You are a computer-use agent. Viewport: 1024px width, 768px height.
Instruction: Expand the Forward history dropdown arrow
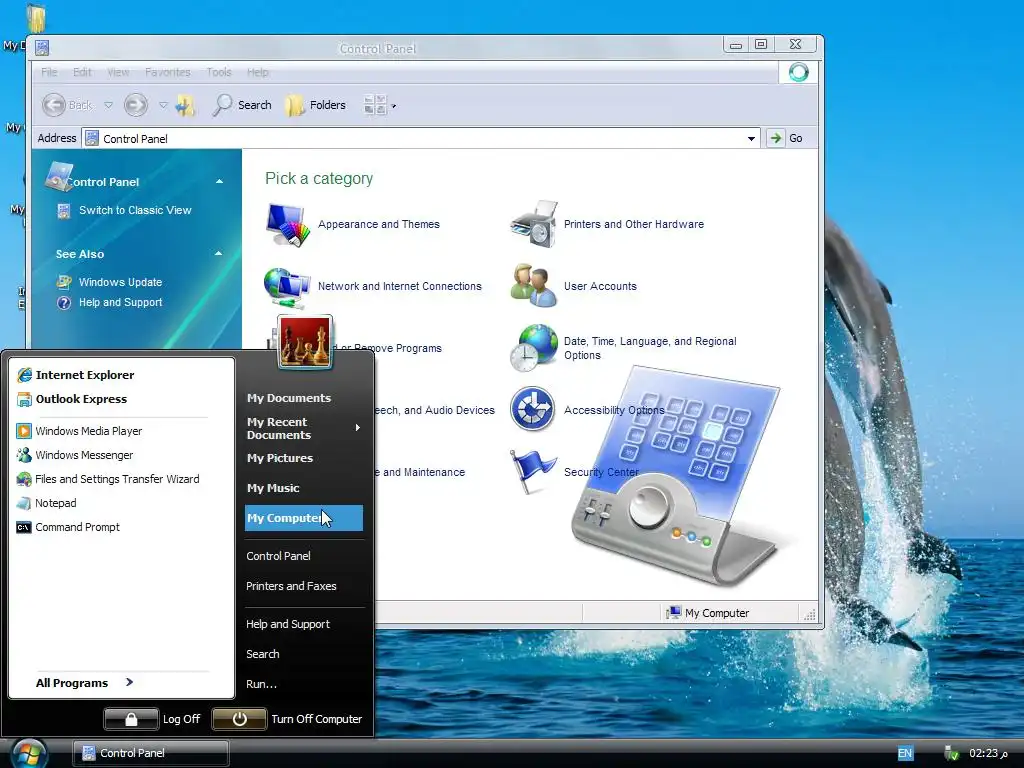pos(163,105)
